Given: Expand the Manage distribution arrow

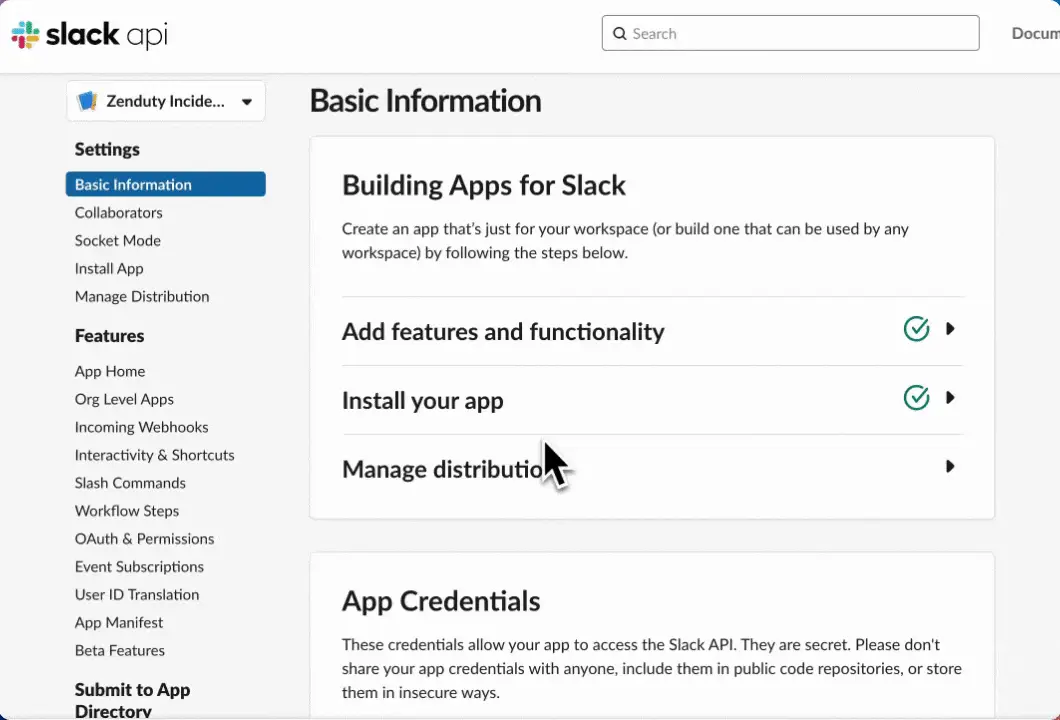Looking at the screenshot, I should 950,466.
